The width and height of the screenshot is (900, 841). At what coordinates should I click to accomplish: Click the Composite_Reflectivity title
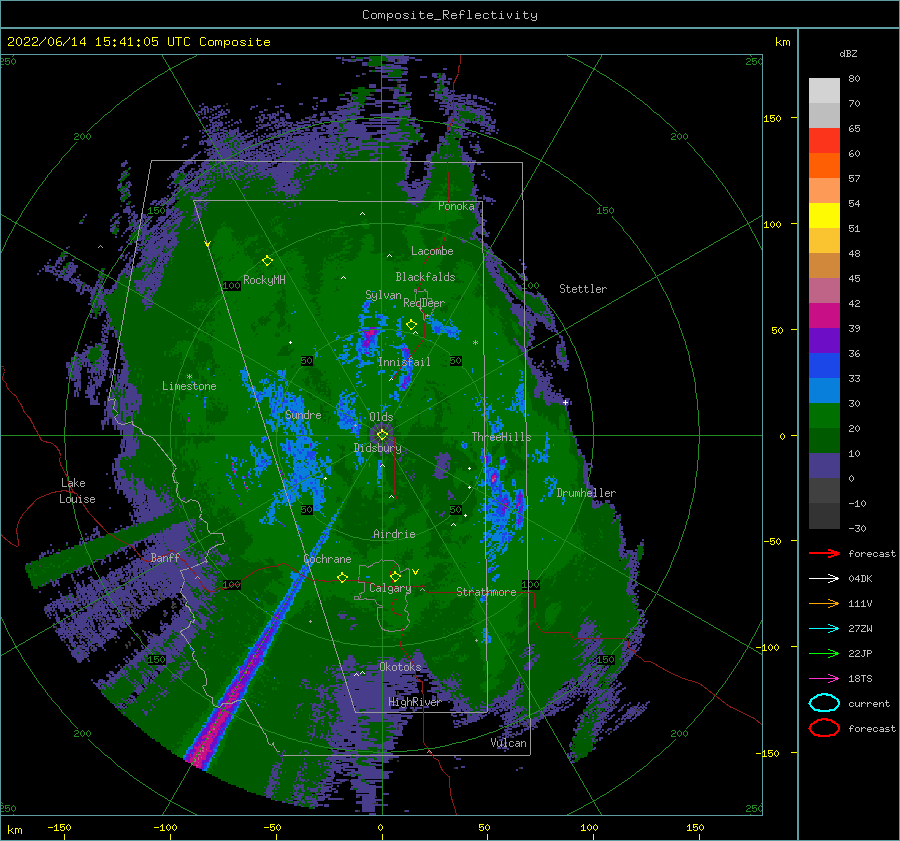pyautogui.click(x=450, y=15)
